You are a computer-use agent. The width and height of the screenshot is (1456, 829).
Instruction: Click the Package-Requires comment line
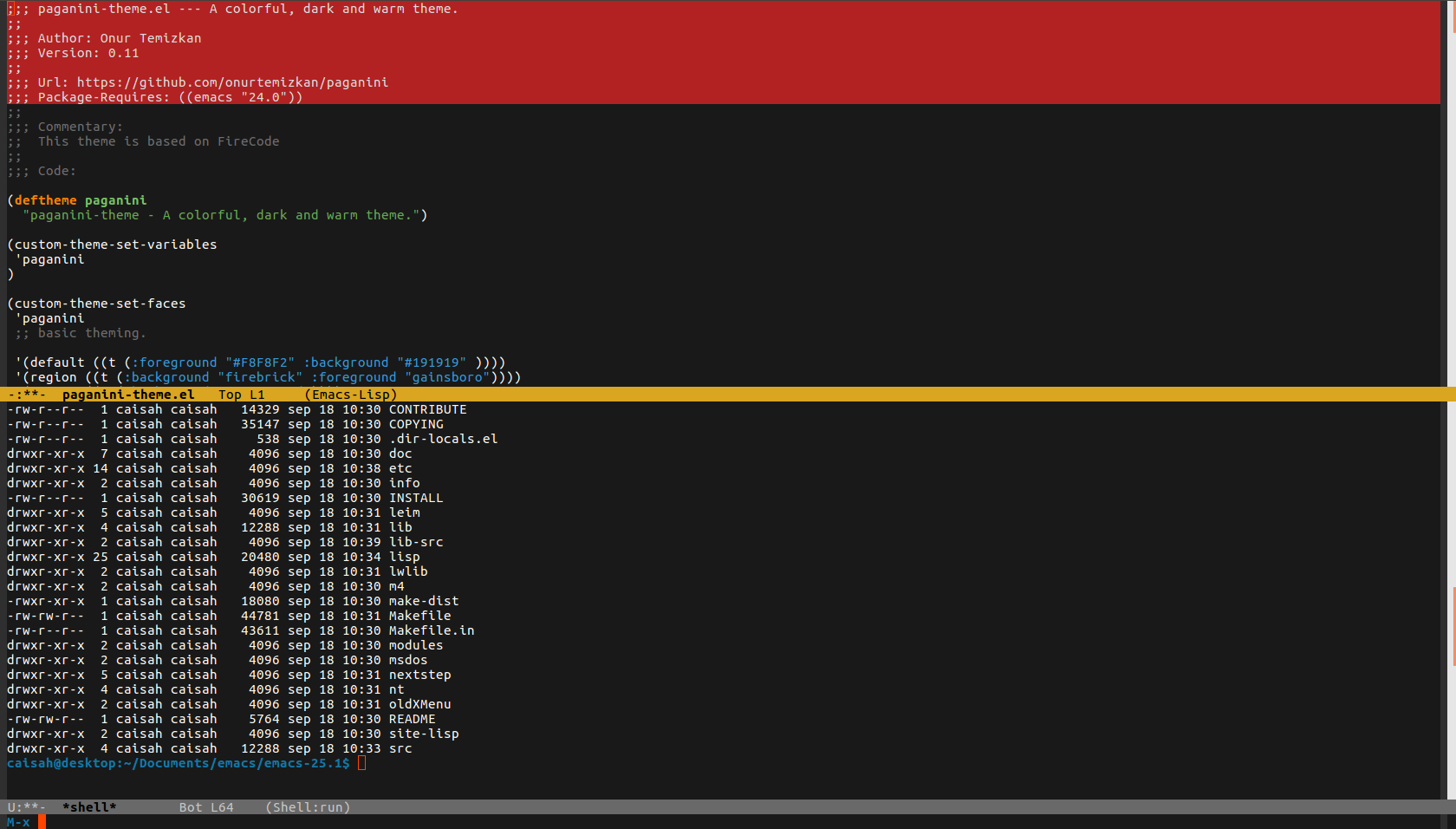click(155, 97)
